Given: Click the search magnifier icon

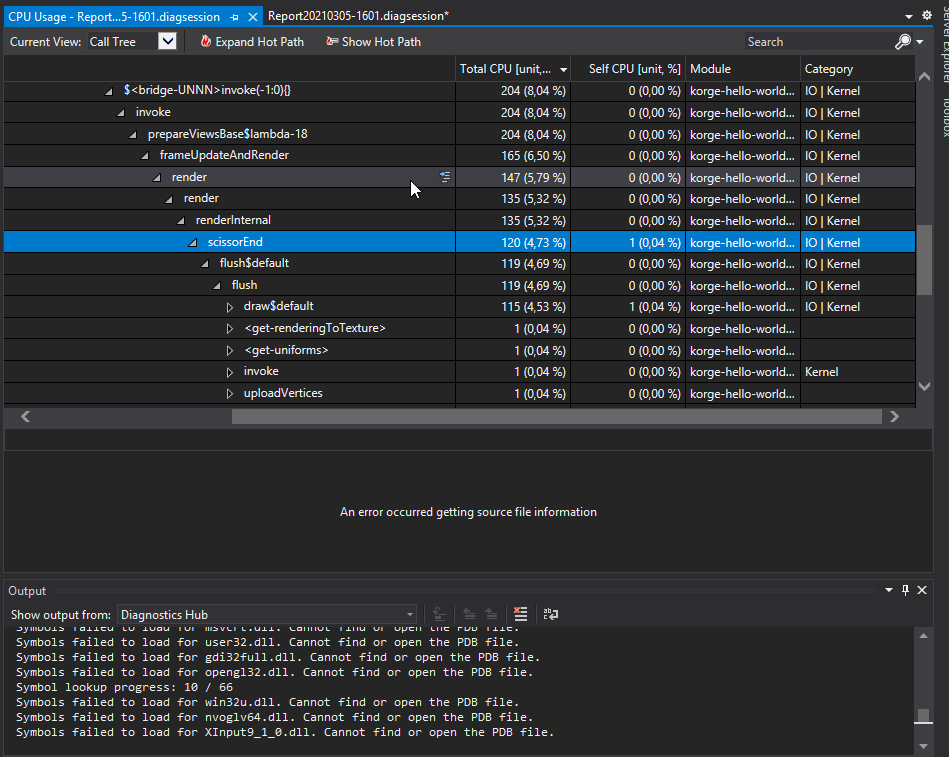Looking at the screenshot, I should (903, 42).
